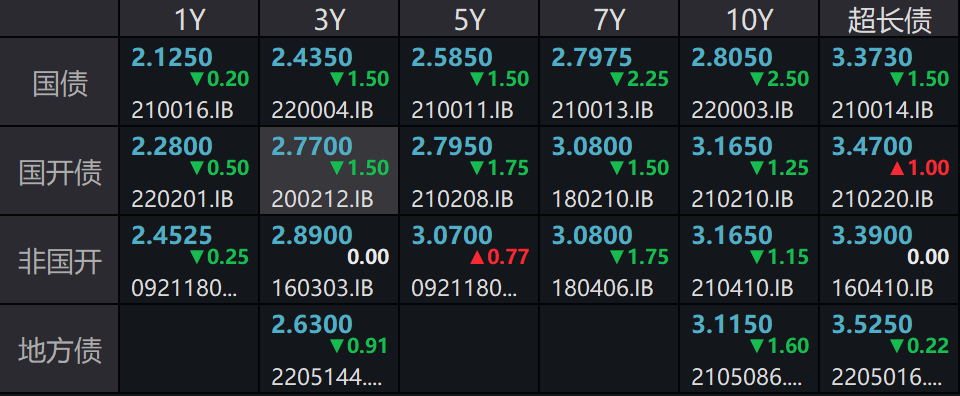Select the highlighted cell 200212.IB
Image resolution: width=960 pixels, height=396 pixels.
click(x=329, y=171)
